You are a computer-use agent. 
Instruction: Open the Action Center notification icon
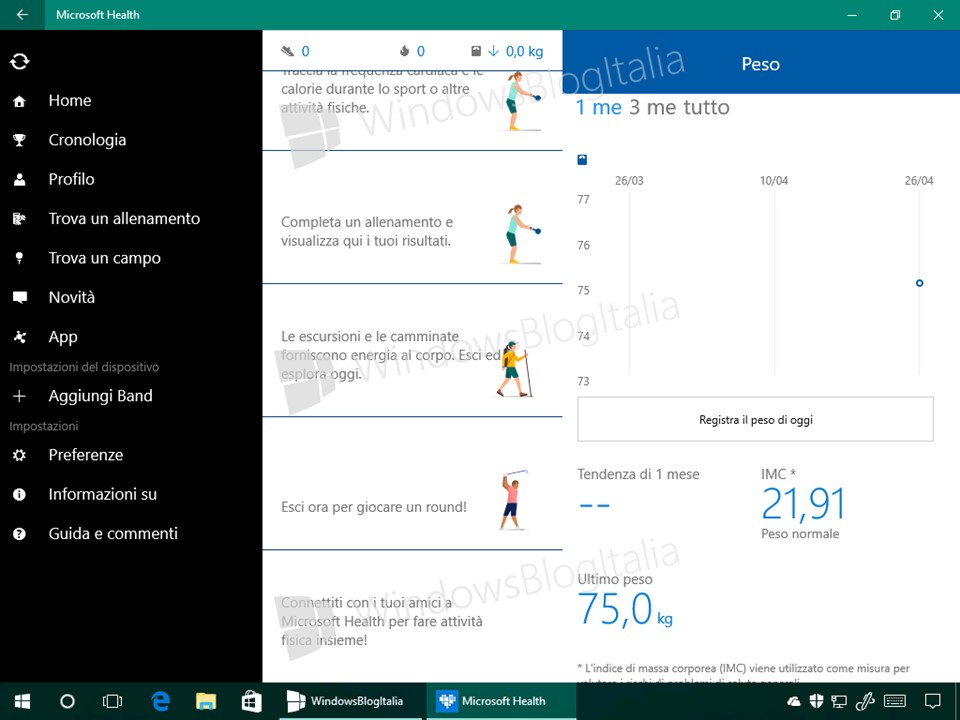click(932, 701)
